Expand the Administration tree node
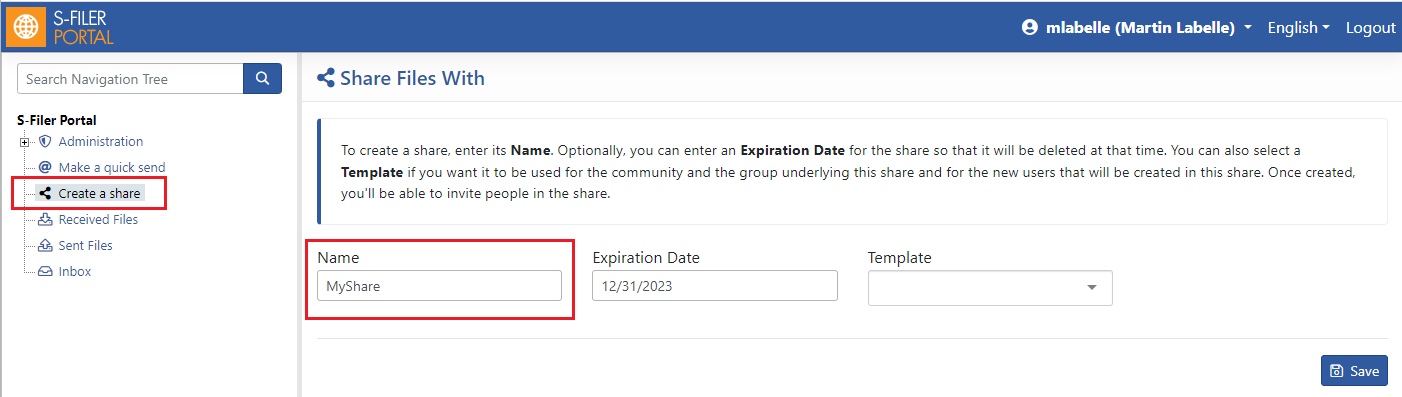The width and height of the screenshot is (1402, 397). coord(24,142)
